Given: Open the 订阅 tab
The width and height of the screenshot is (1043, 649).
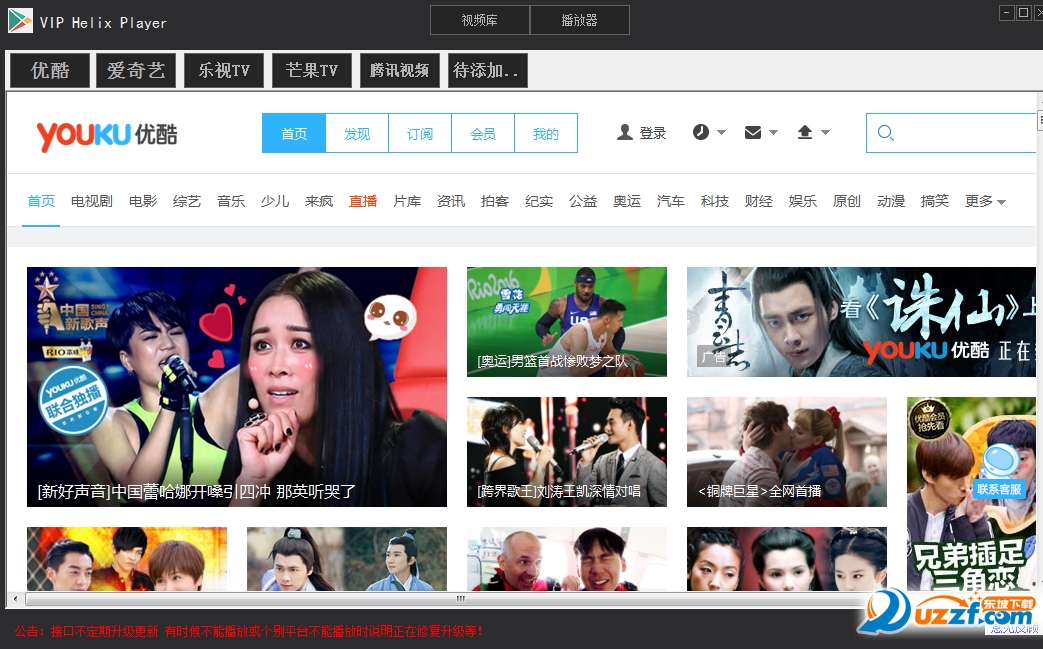Looking at the screenshot, I should click(x=420, y=133).
